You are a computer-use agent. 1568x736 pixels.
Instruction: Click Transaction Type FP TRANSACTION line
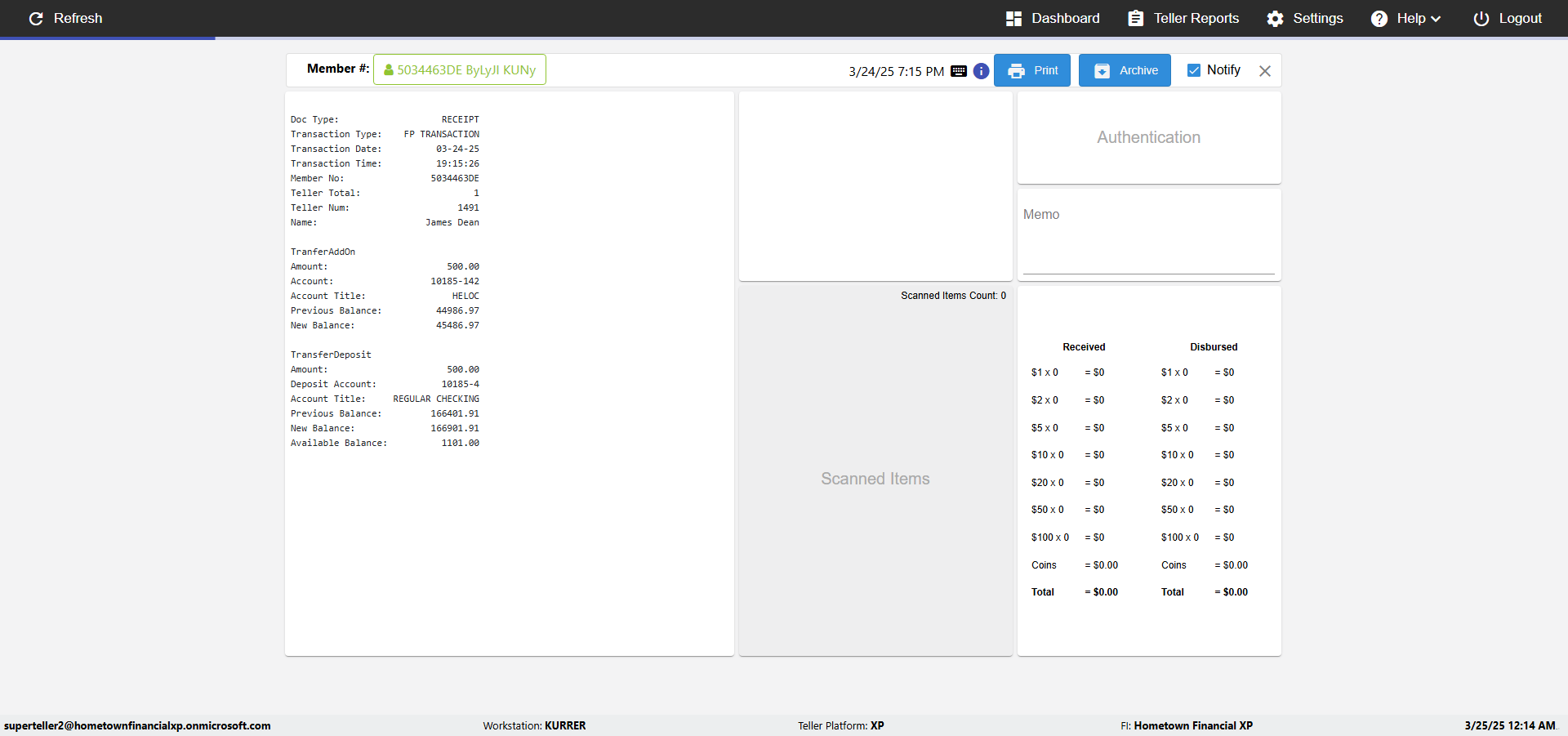coord(385,134)
